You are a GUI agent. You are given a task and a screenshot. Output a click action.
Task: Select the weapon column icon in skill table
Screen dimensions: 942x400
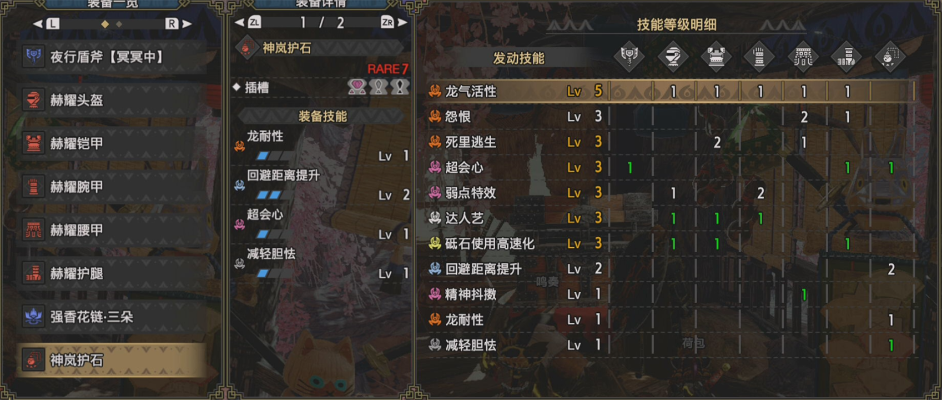click(629, 58)
